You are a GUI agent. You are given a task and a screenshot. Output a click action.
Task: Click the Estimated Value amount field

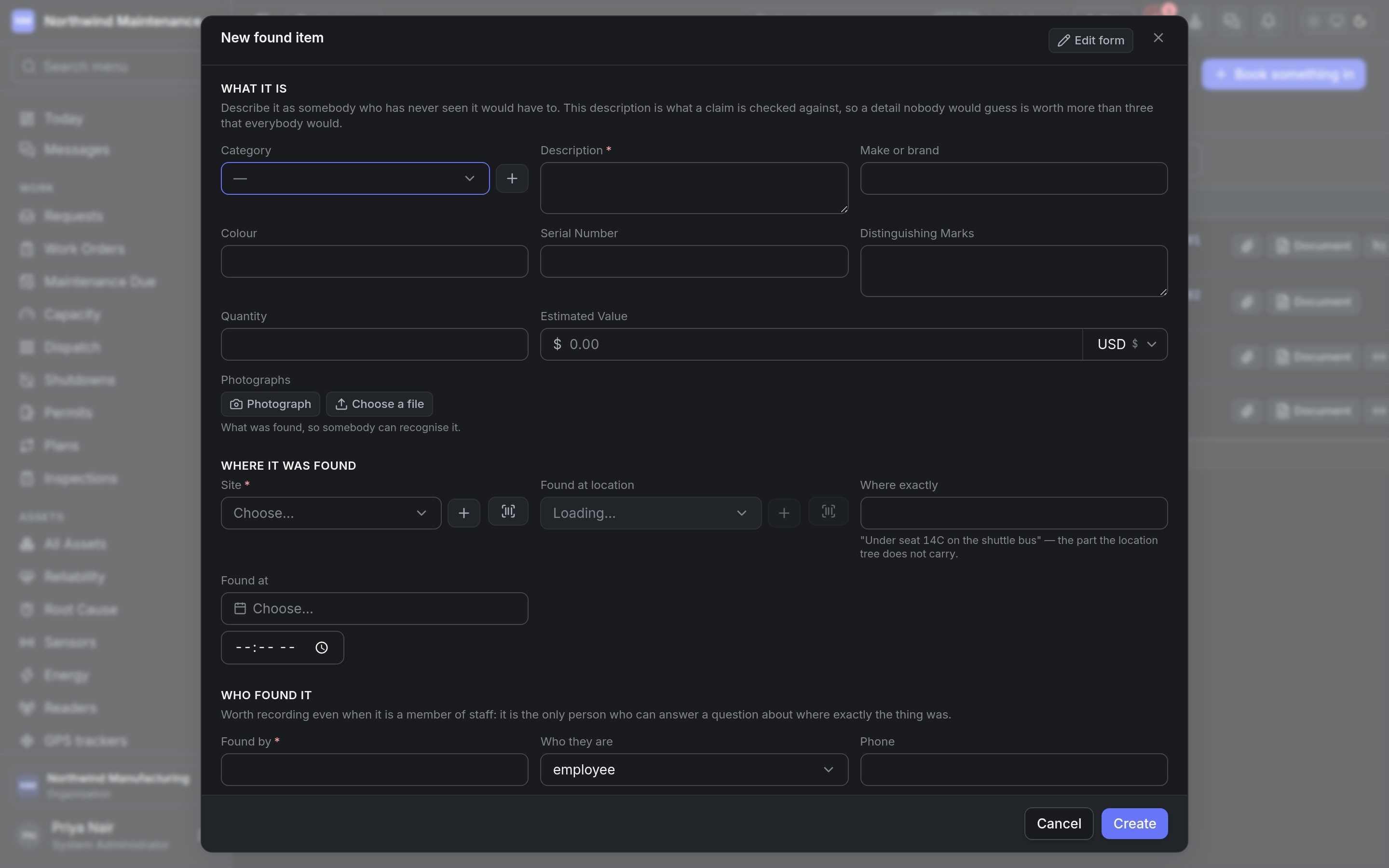pos(811,344)
